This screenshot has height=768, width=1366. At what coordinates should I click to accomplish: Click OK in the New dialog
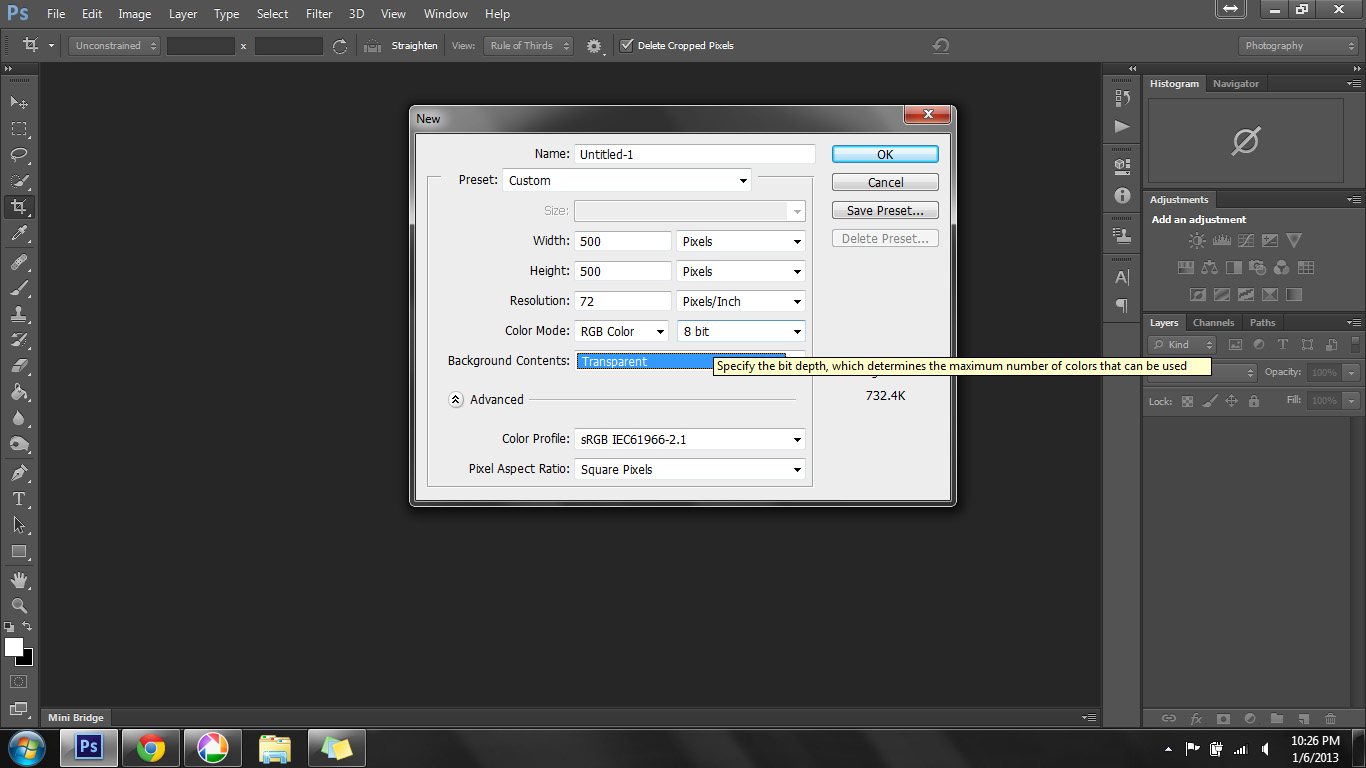coord(885,154)
